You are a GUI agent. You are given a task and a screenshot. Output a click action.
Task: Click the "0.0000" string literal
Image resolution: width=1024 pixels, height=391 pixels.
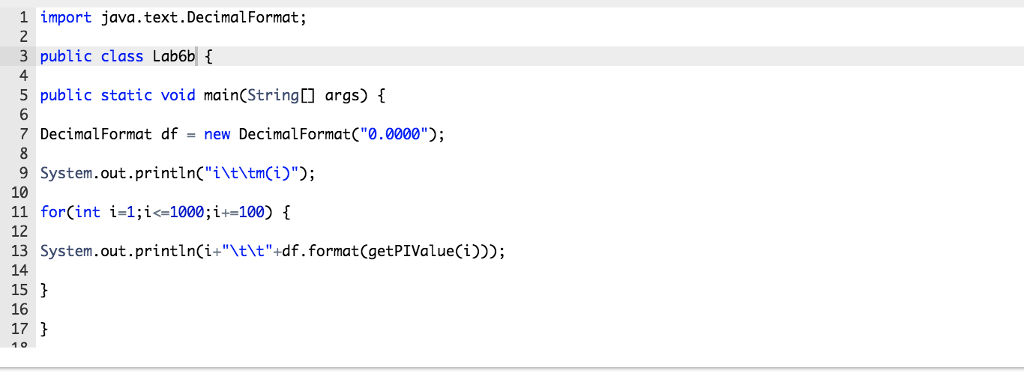coord(398,135)
